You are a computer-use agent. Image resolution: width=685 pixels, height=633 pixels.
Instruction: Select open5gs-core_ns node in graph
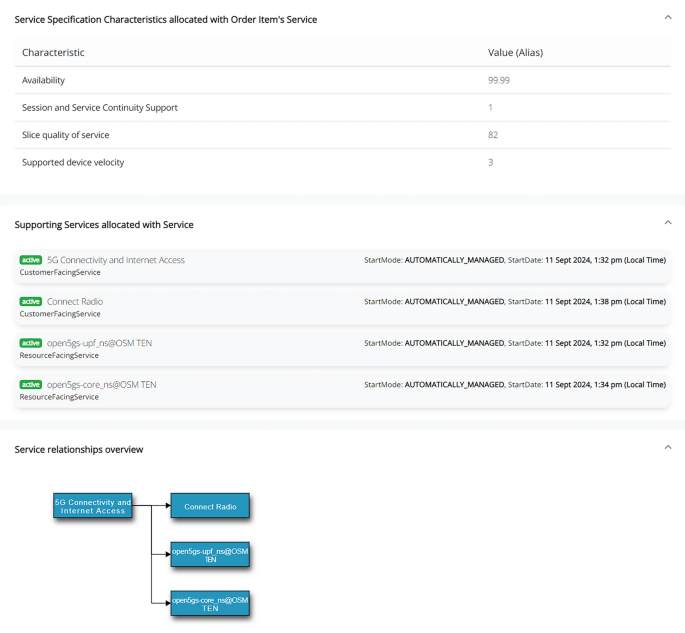(x=210, y=603)
